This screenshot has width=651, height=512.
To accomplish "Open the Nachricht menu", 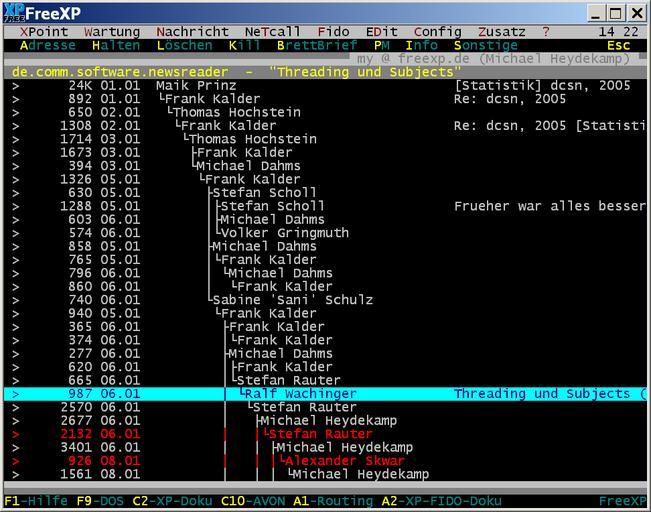I will coord(192,32).
